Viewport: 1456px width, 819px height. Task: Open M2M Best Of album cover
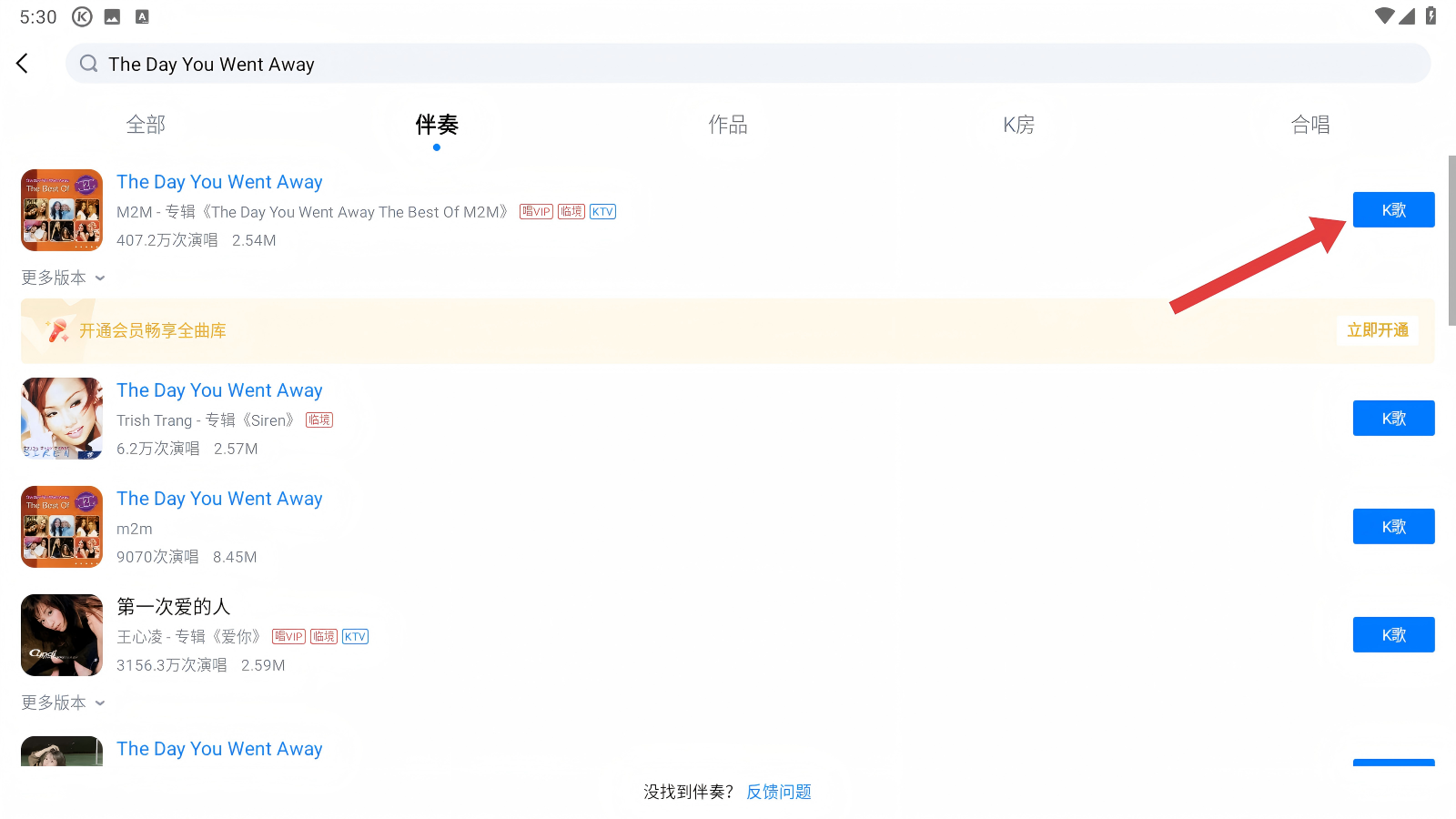pyautogui.click(x=62, y=210)
